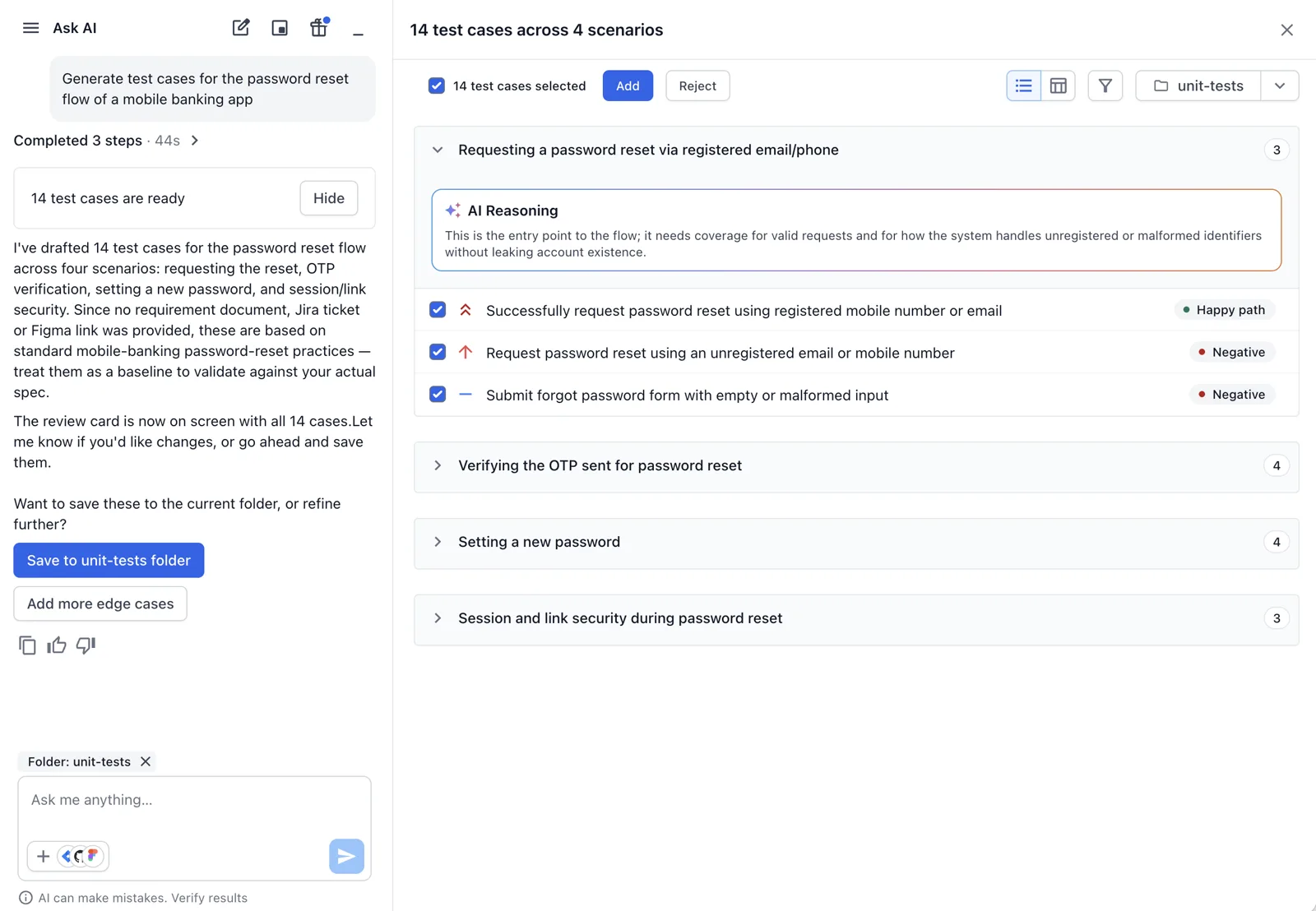Start a new chat with the compose icon

(240, 28)
